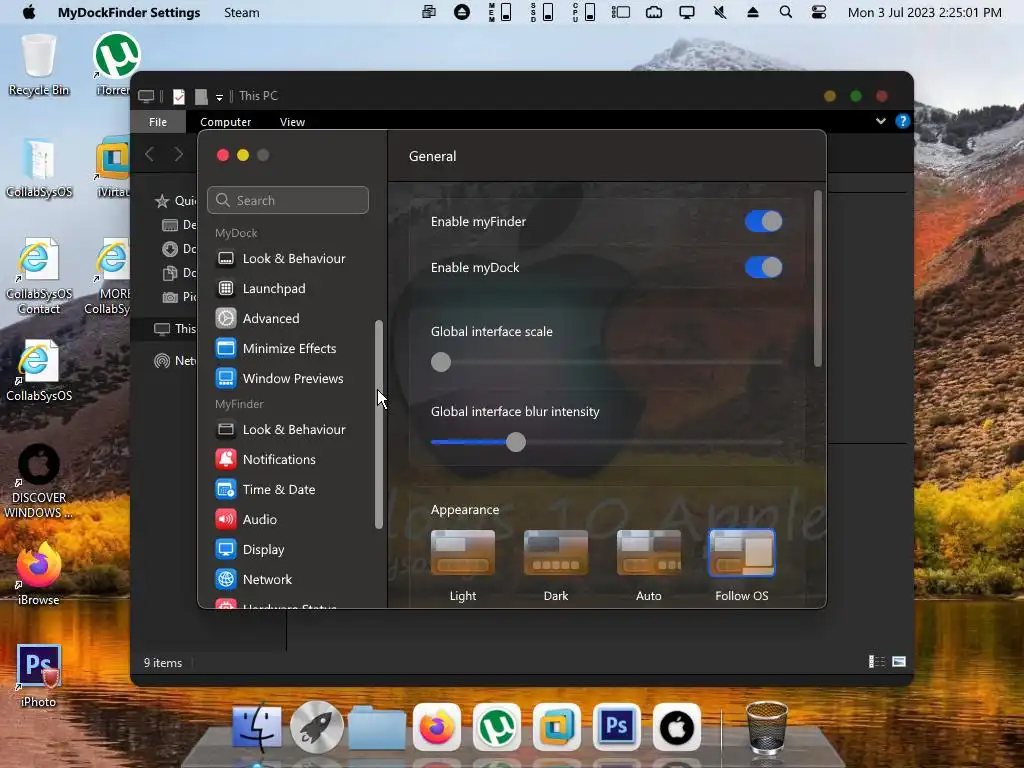
Task: Open Window Previews settings
Action: tap(280, 379)
